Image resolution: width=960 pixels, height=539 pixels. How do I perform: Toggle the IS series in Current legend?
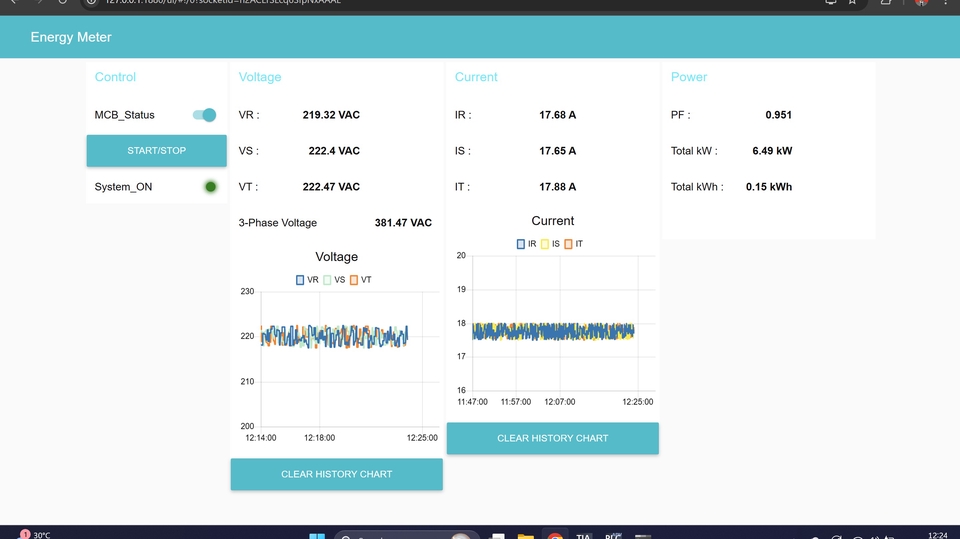click(550, 244)
